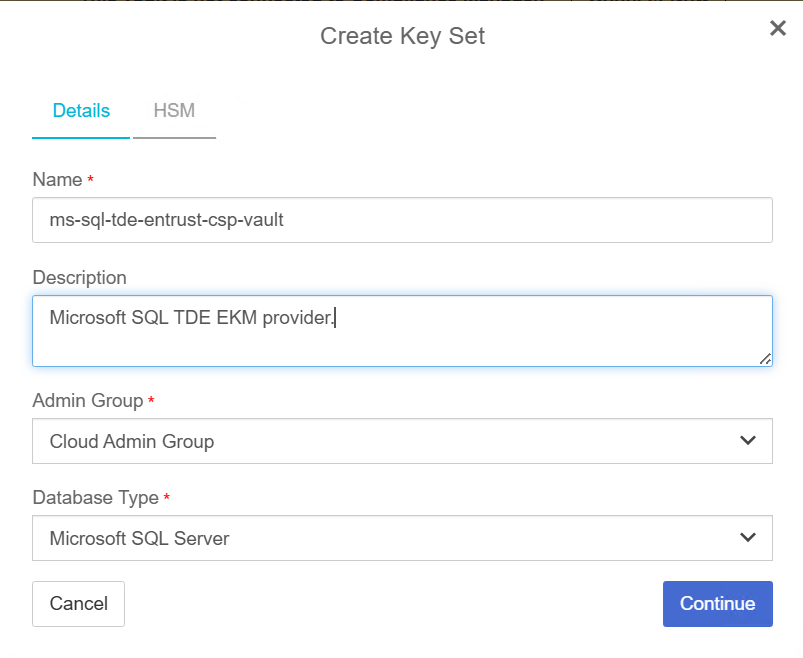This screenshot has width=803, height=658.
Task: Click the Database Type dropdown chevron
Action: click(747, 537)
